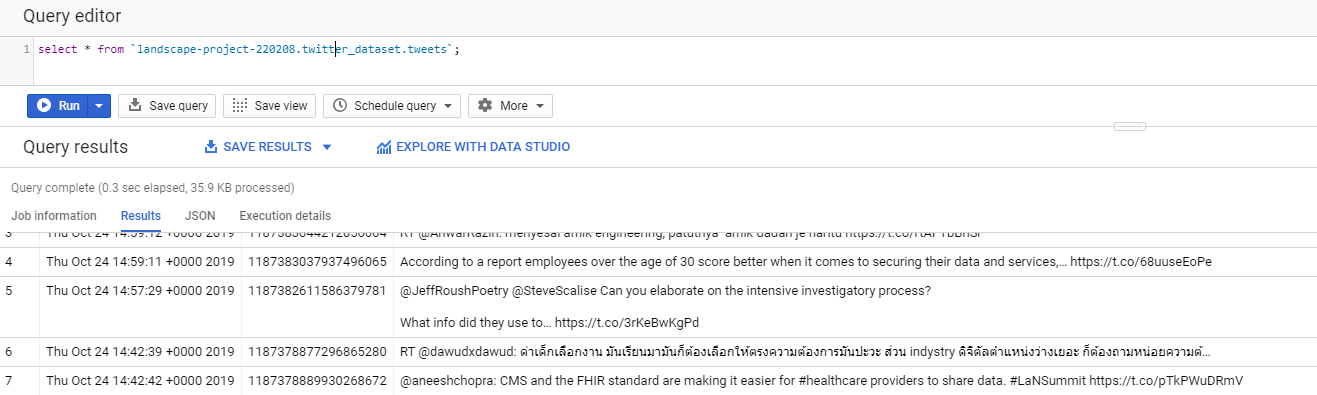The image size is (1317, 395).
Task: Switch to the Job information tab
Action: click(54, 216)
